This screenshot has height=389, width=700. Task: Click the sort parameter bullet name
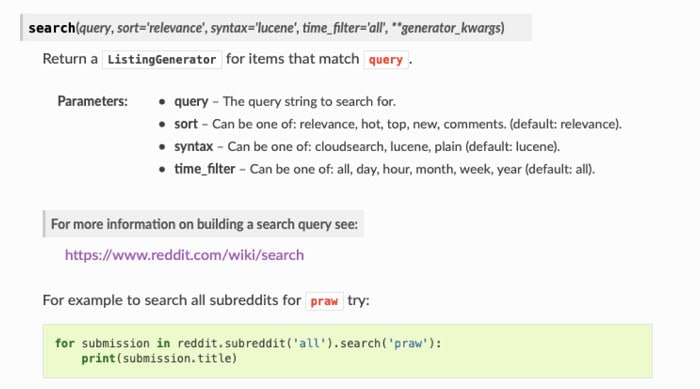186,124
